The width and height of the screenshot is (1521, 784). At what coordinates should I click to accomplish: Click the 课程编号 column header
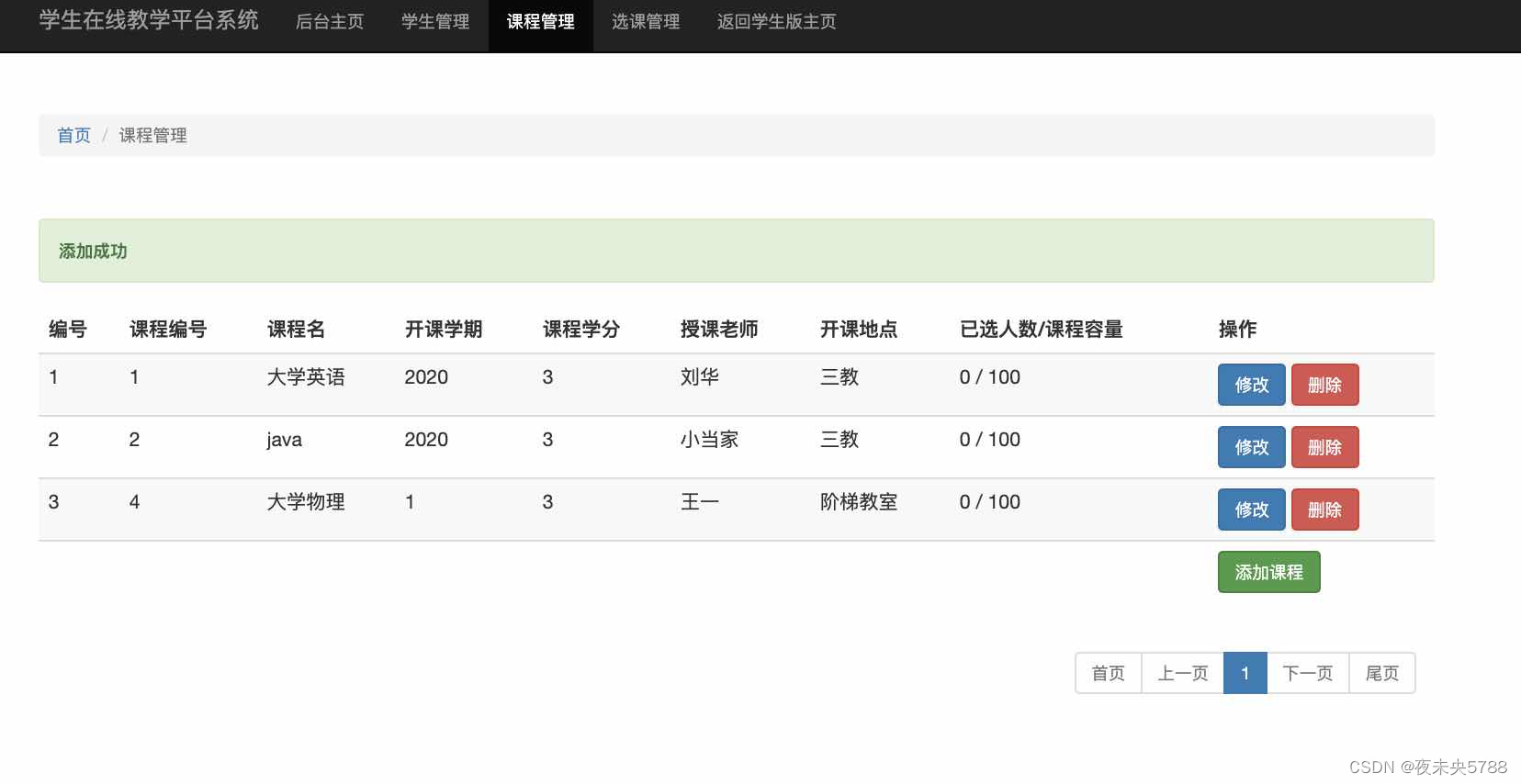[168, 329]
